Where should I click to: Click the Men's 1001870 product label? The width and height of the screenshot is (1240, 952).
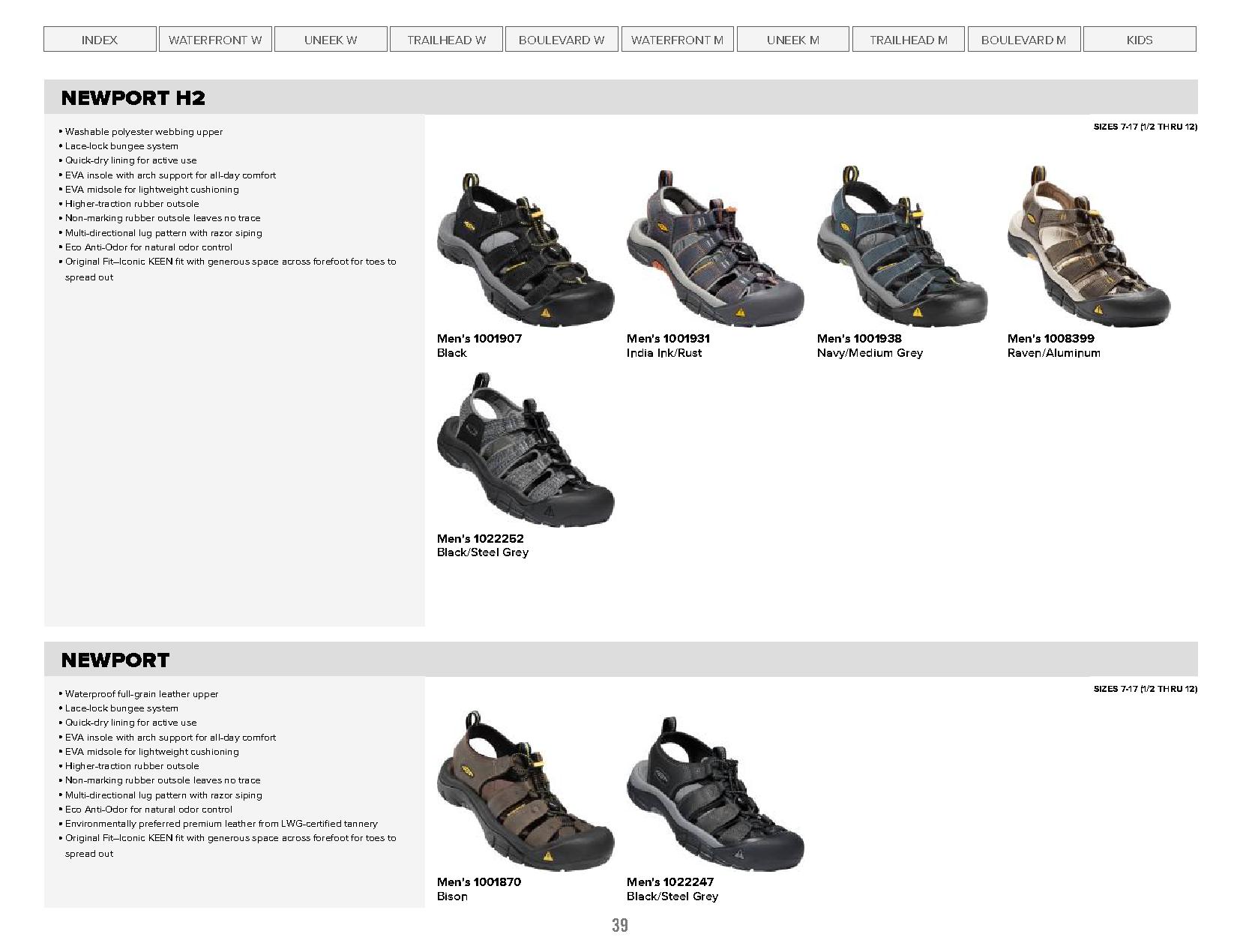pyautogui.click(x=479, y=882)
